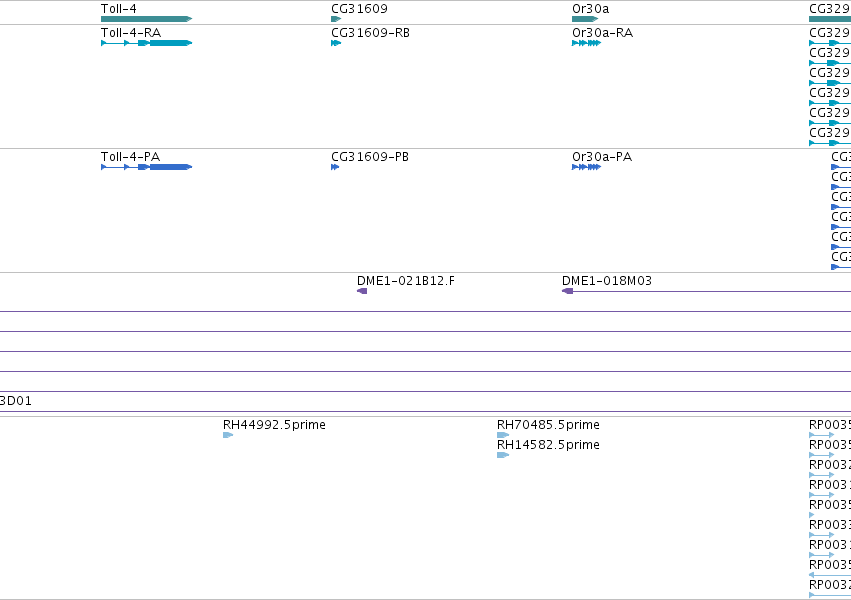Select the RH44992.5prime EST arrow

(228, 435)
